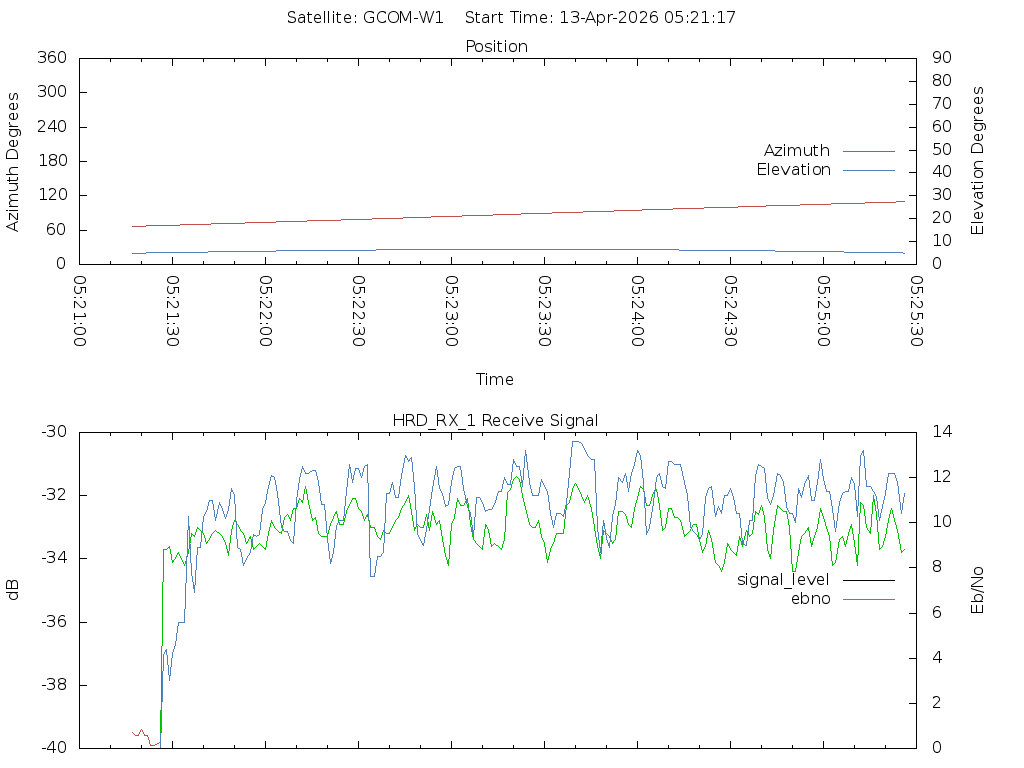
Task: Click the 05:22:30 time tick label
Action: (359, 311)
